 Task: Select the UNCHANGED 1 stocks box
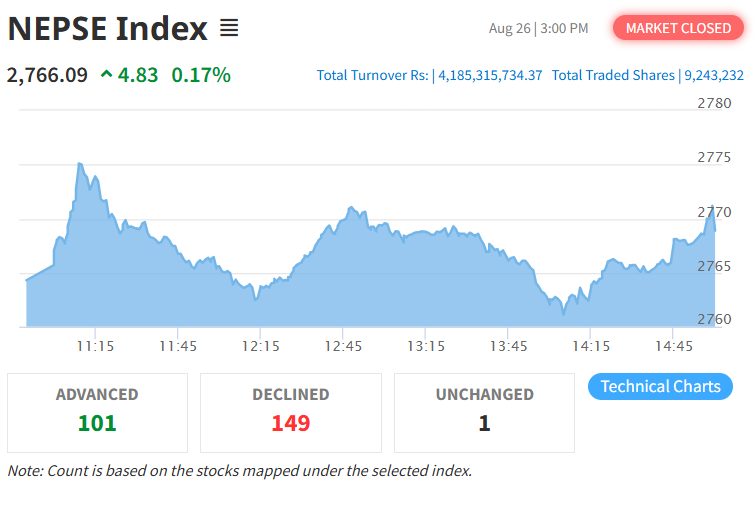[x=484, y=412]
